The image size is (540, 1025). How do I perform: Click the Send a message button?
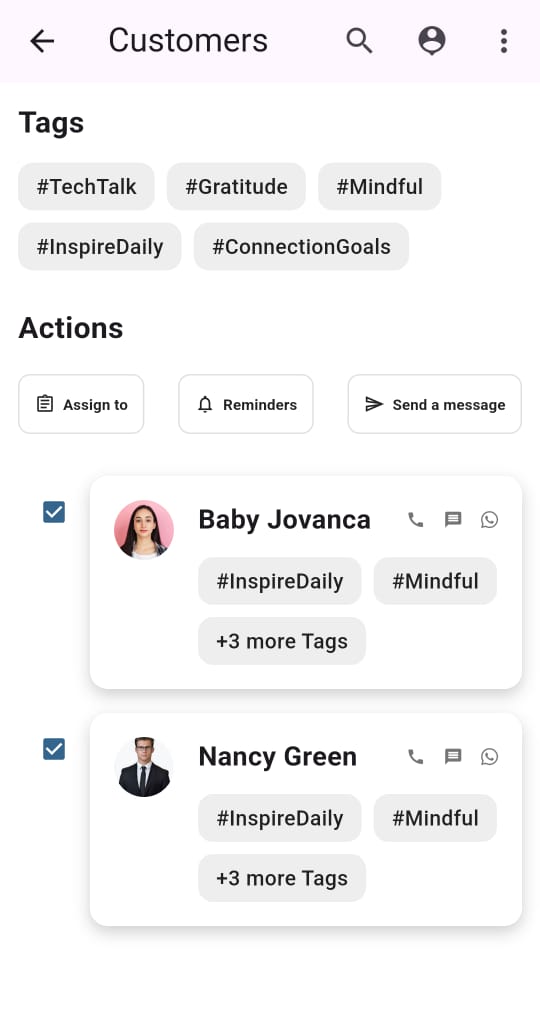click(x=435, y=404)
